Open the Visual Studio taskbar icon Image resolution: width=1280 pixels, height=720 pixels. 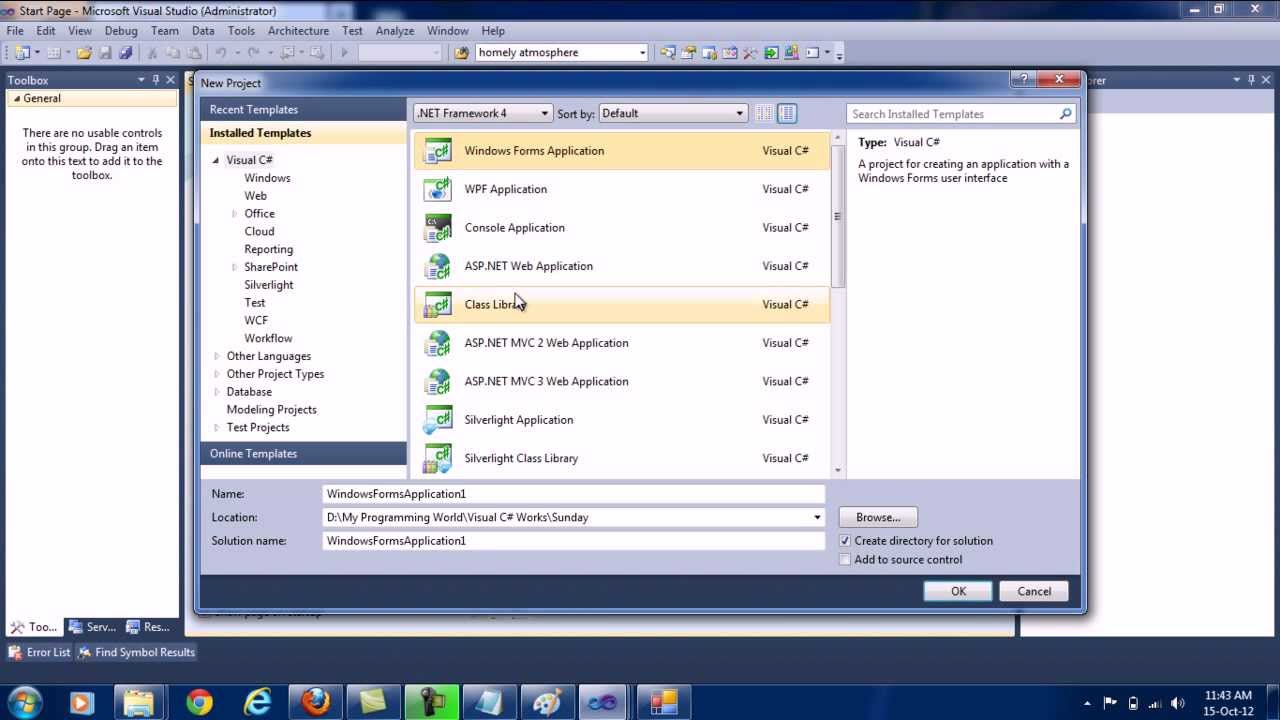pos(602,703)
